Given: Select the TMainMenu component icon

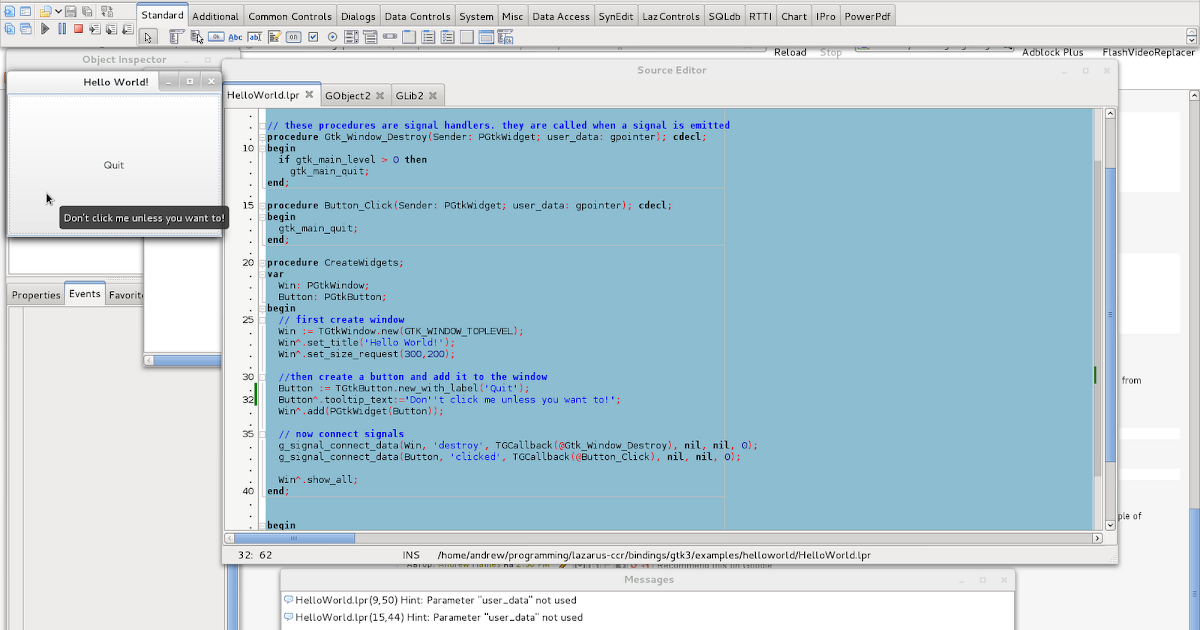Looking at the screenshot, I should pyautogui.click(x=177, y=37).
